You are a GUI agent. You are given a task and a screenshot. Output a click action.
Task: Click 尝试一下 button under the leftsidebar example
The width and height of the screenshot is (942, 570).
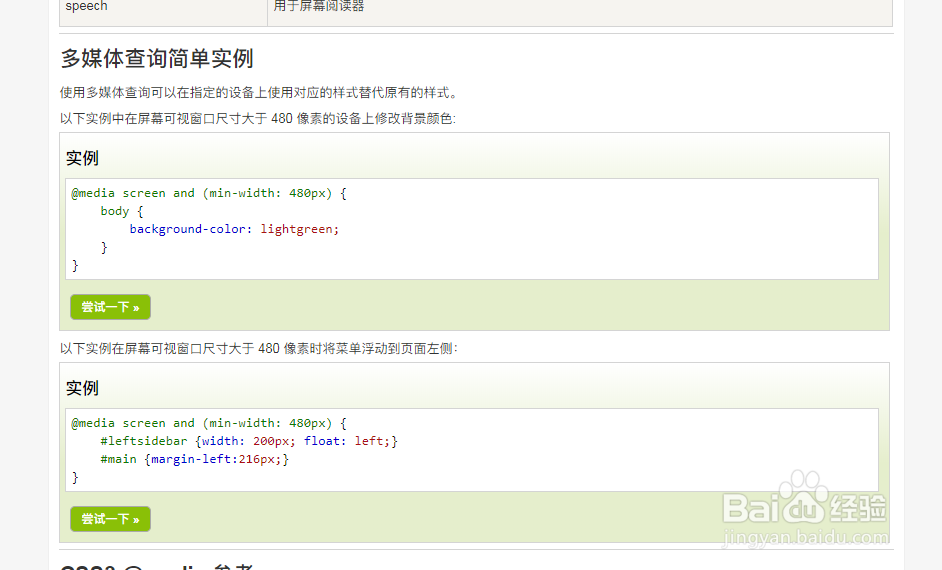[110, 519]
